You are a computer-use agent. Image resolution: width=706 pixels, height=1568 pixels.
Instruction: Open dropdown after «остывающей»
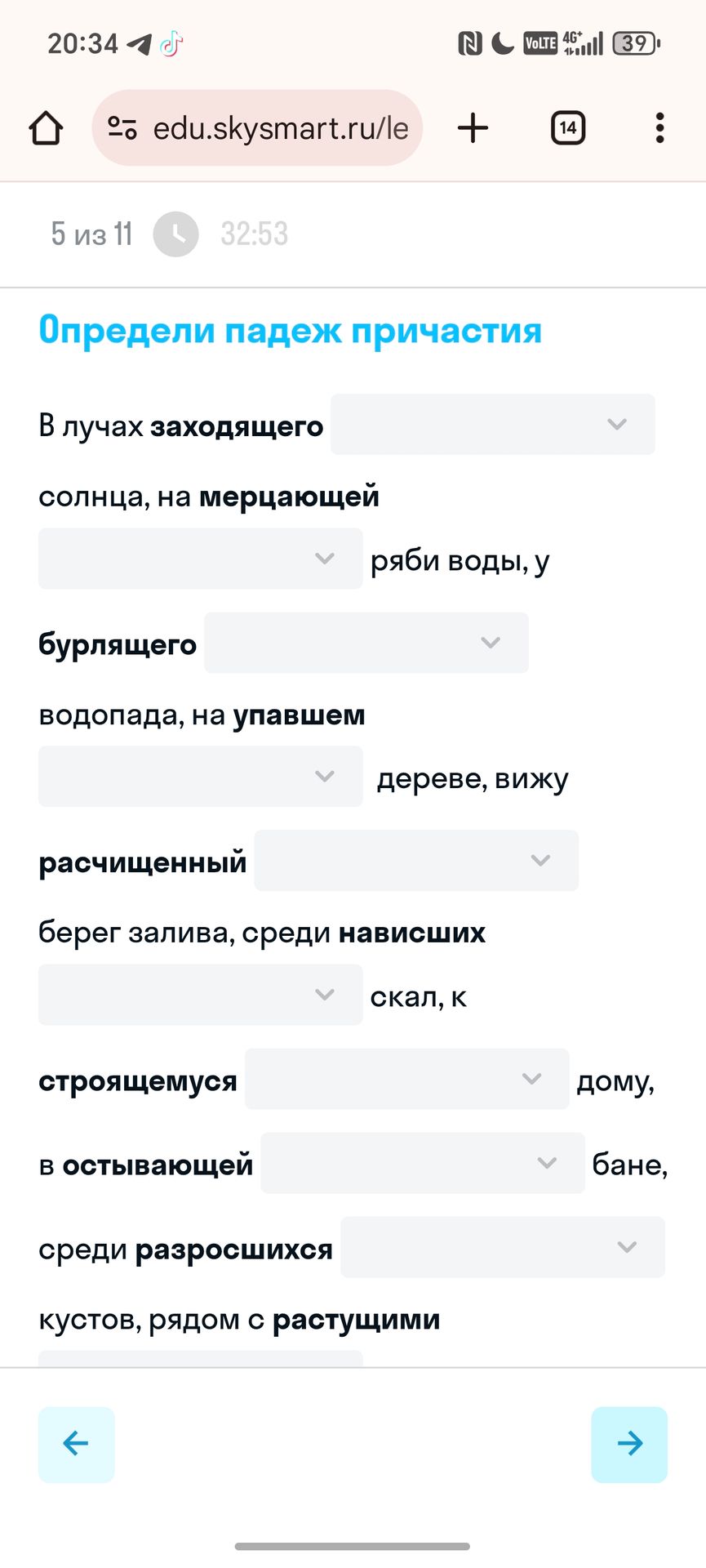coord(422,1163)
